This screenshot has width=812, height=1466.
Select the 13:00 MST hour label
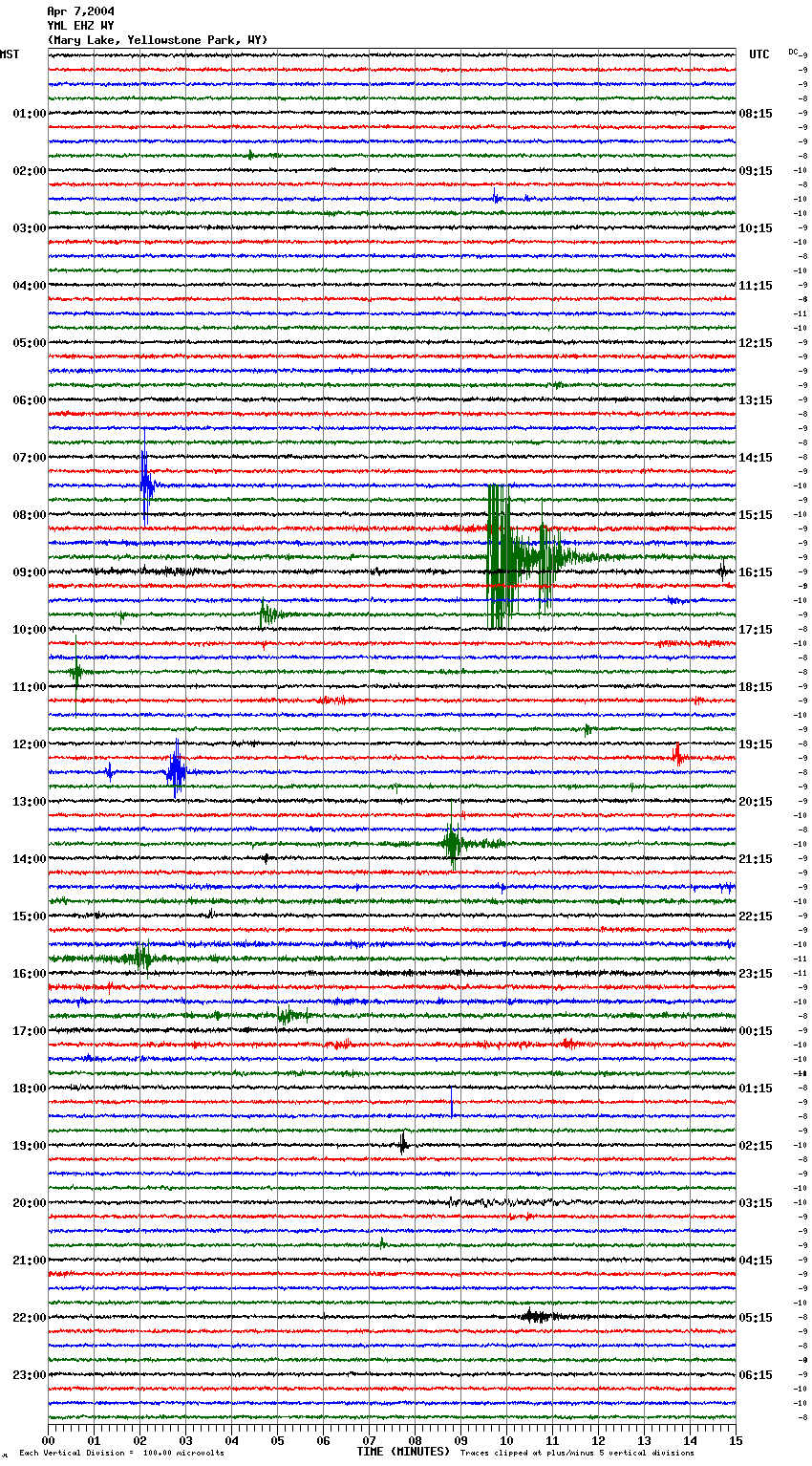click(30, 802)
